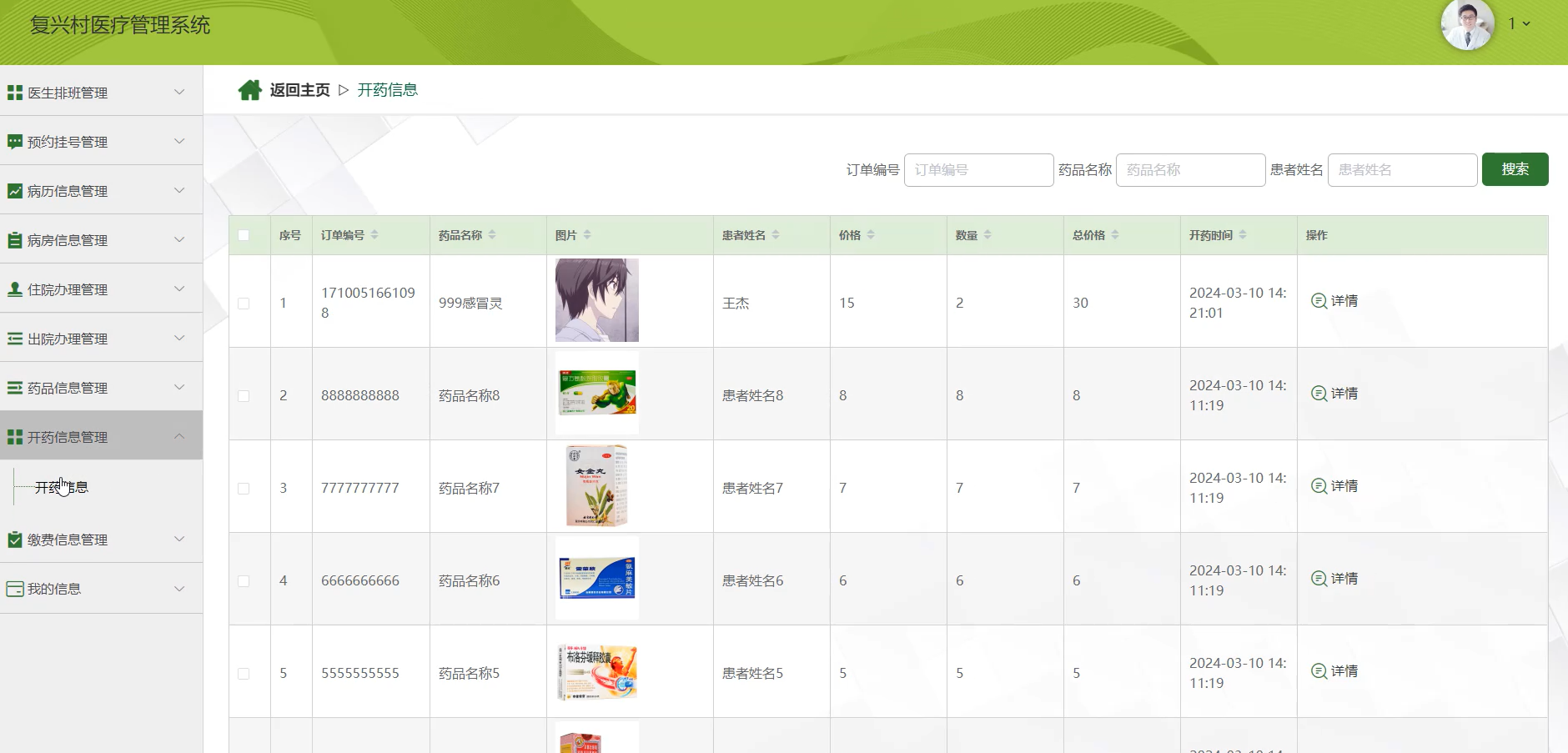Image resolution: width=1568 pixels, height=753 pixels.
Task: Click the 返回主页 breadcrumb link
Action: point(299,90)
